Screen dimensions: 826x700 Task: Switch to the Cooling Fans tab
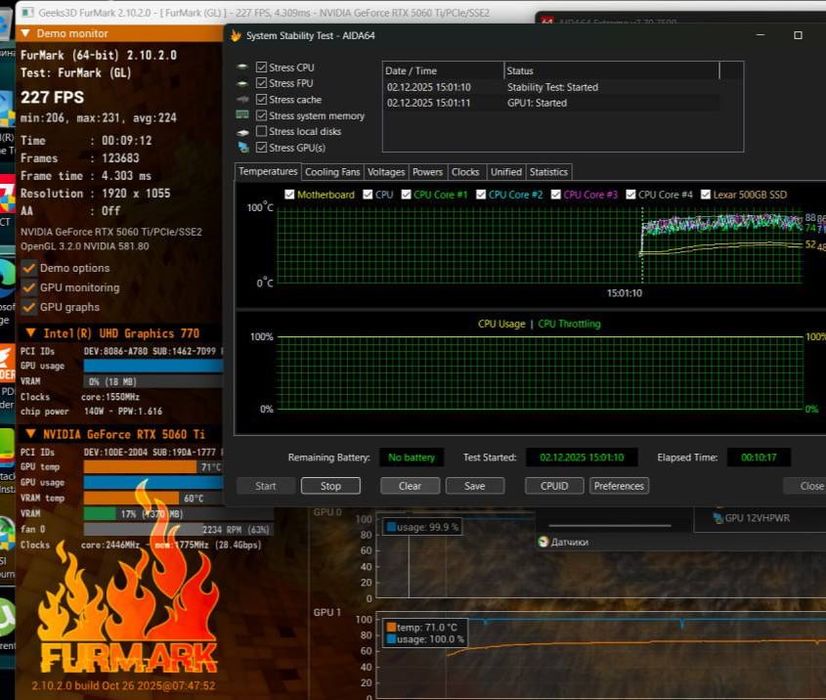tap(332, 172)
